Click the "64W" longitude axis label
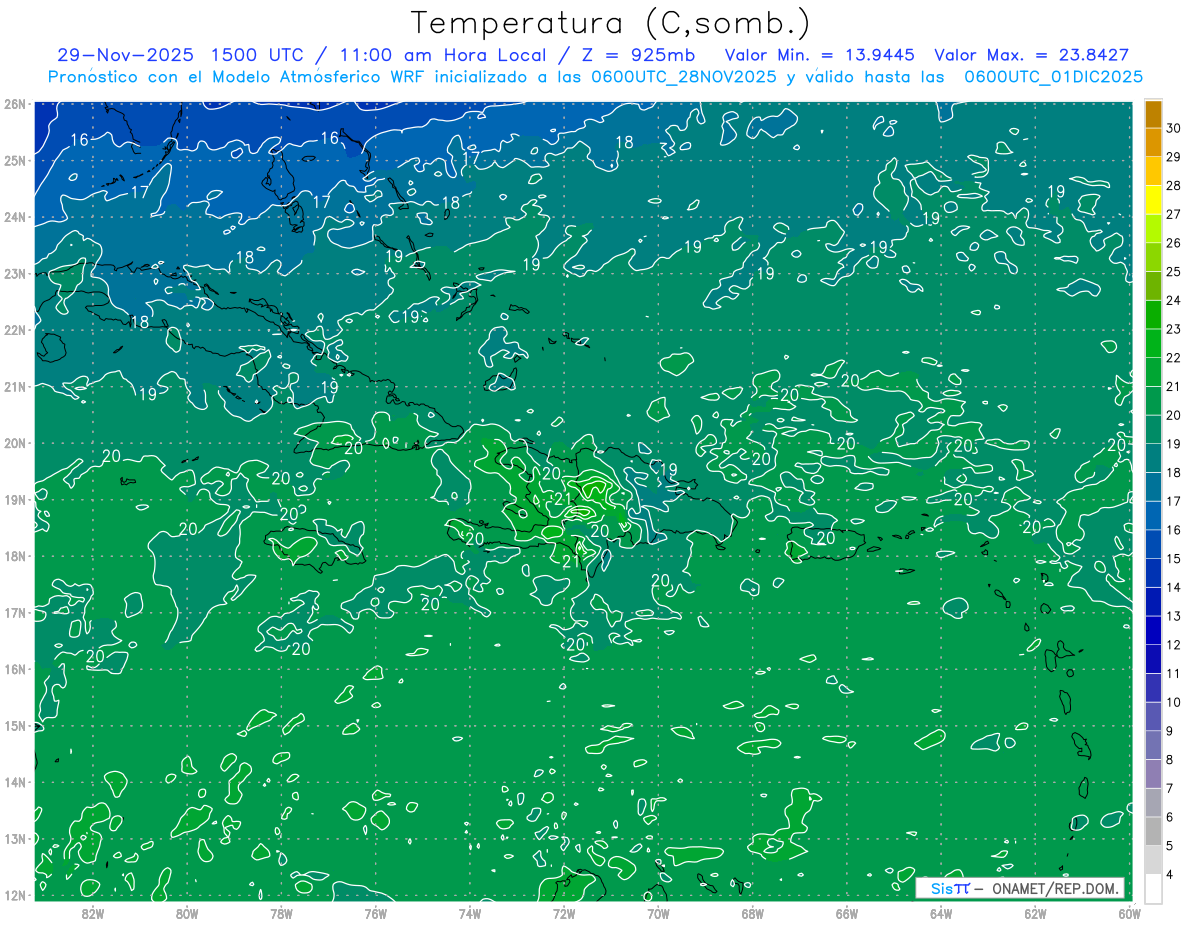1200x927 pixels. point(941,913)
